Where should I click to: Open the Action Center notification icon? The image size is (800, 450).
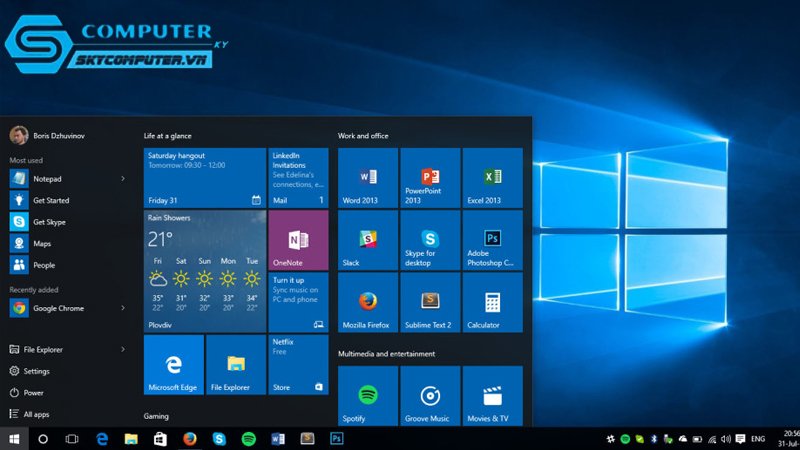tap(741, 439)
